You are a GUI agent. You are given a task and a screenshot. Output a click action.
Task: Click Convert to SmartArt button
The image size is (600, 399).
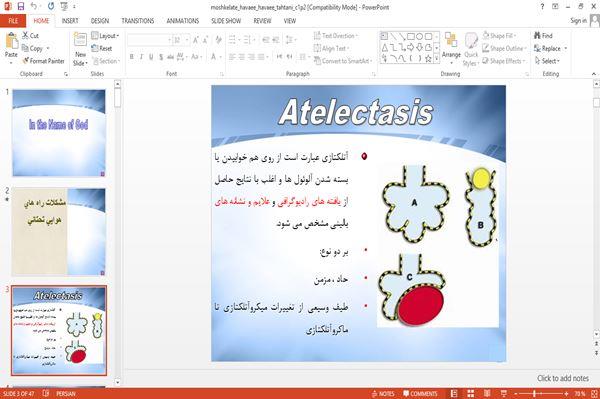(x=342, y=61)
